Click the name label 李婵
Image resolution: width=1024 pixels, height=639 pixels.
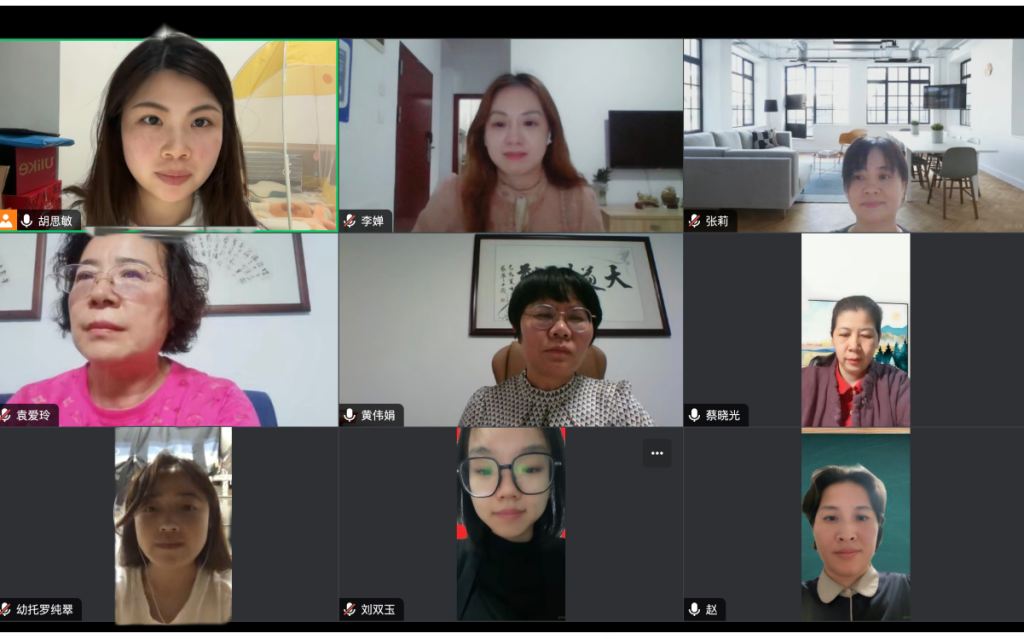click(372, 221)
